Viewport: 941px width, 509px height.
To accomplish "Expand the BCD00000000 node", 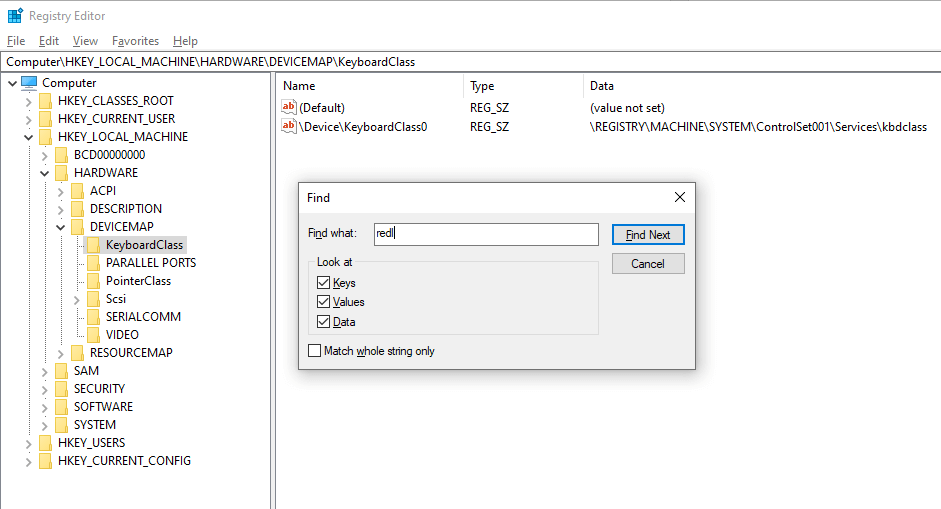I will coord(44,156).
